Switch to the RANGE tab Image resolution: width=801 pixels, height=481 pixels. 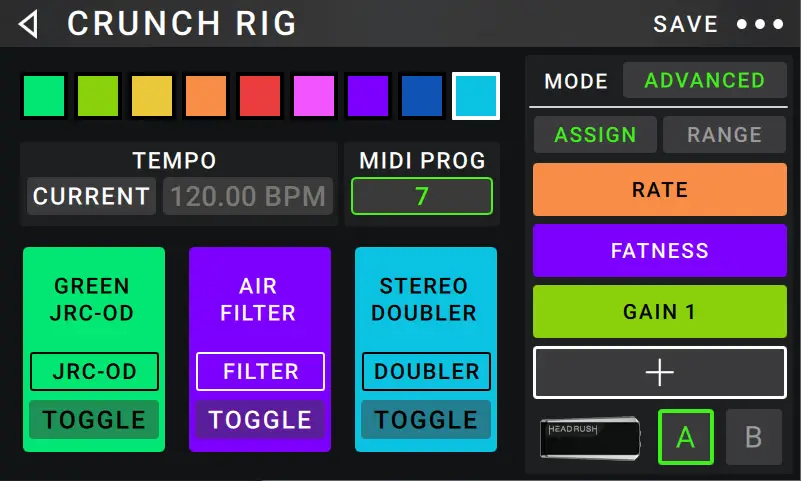point(724,135)
